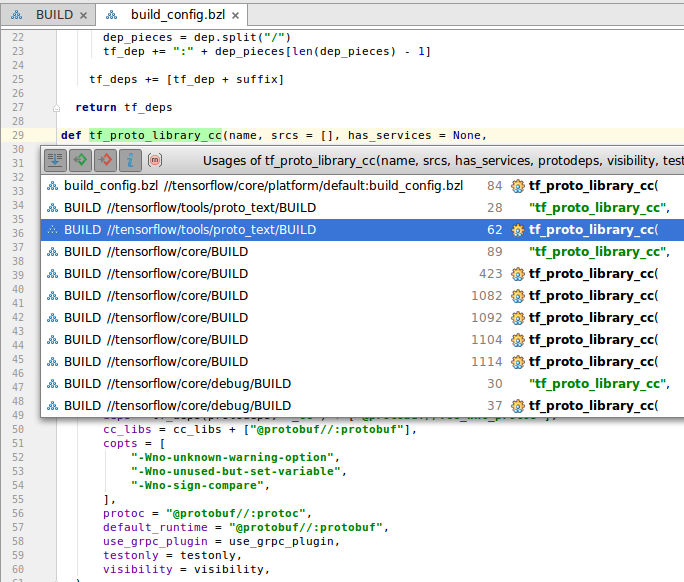Screen dimensions: 684x582
Task: Click the pink method 'm' icon in usages toolbar
Action: click(x=155, y=160)
